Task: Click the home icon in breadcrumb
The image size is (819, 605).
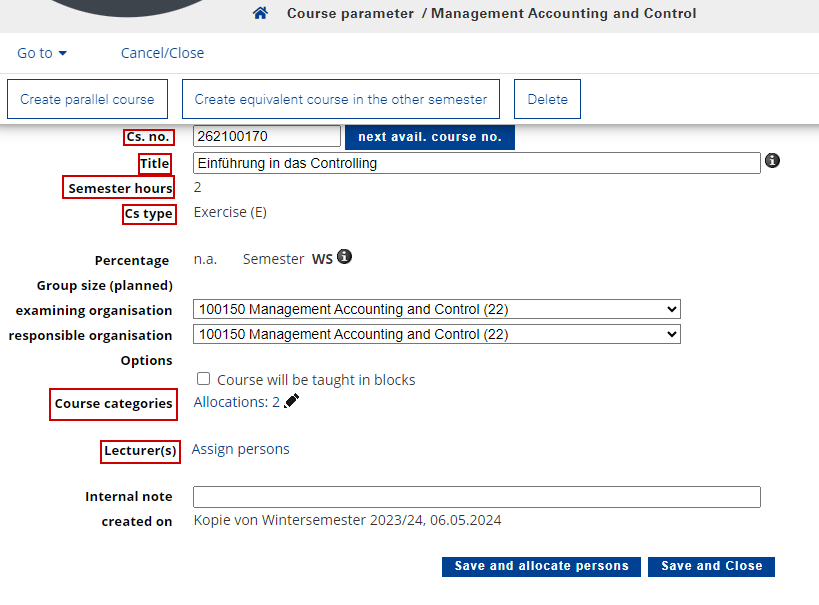Action: click(260, 13)
